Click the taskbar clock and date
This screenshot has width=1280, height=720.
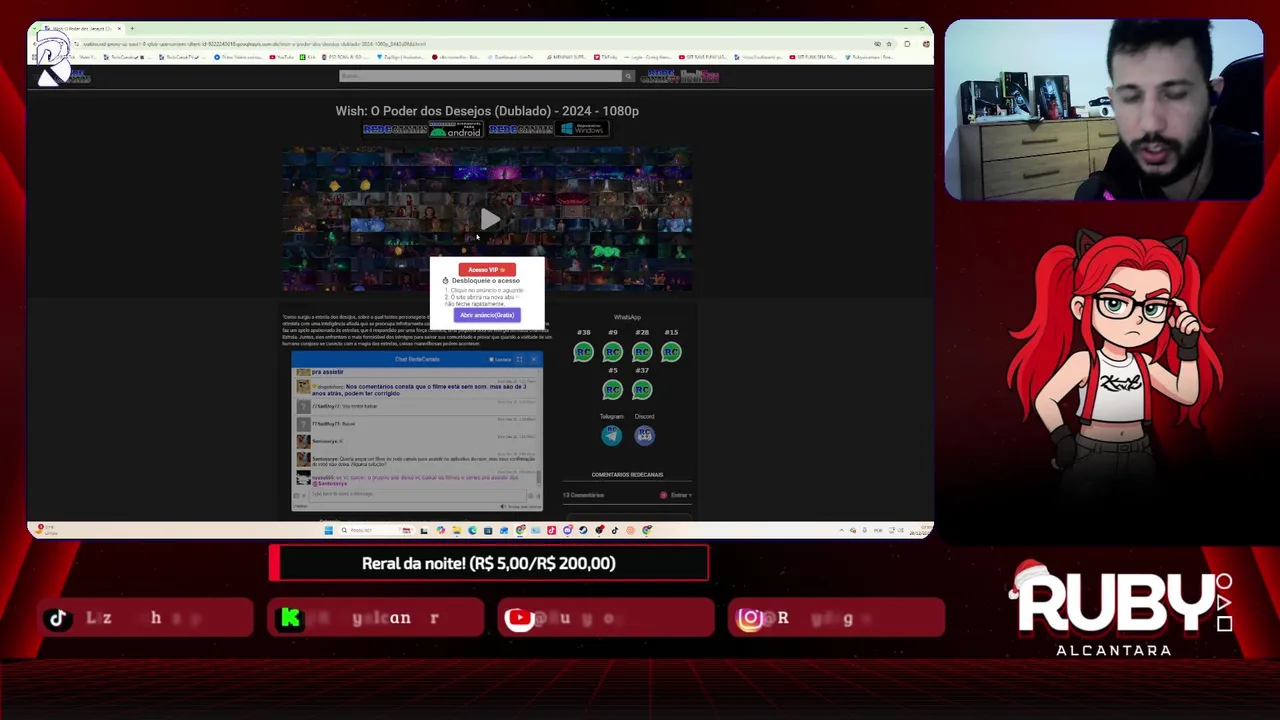(923, 531)
